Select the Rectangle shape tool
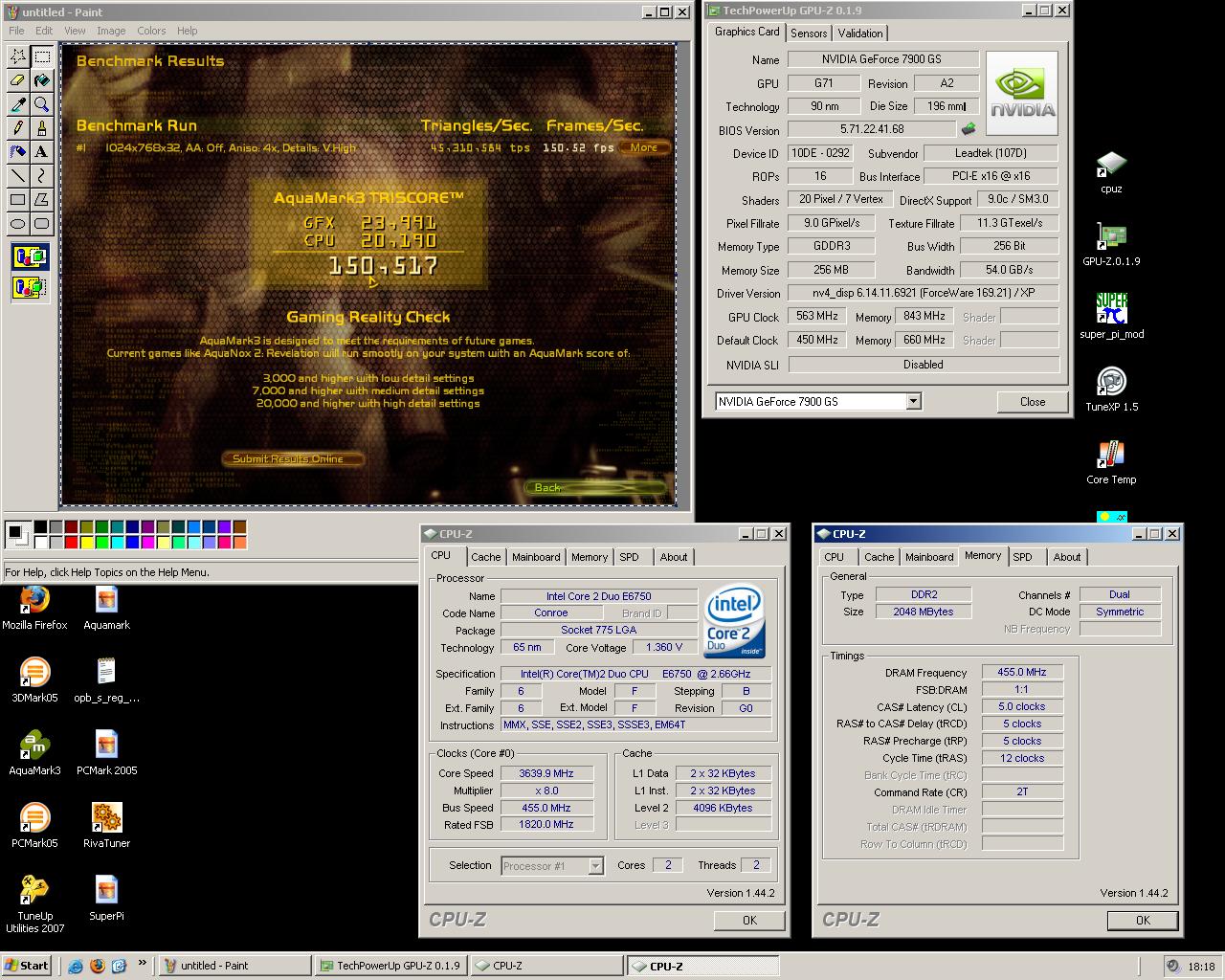 [17, 200]
